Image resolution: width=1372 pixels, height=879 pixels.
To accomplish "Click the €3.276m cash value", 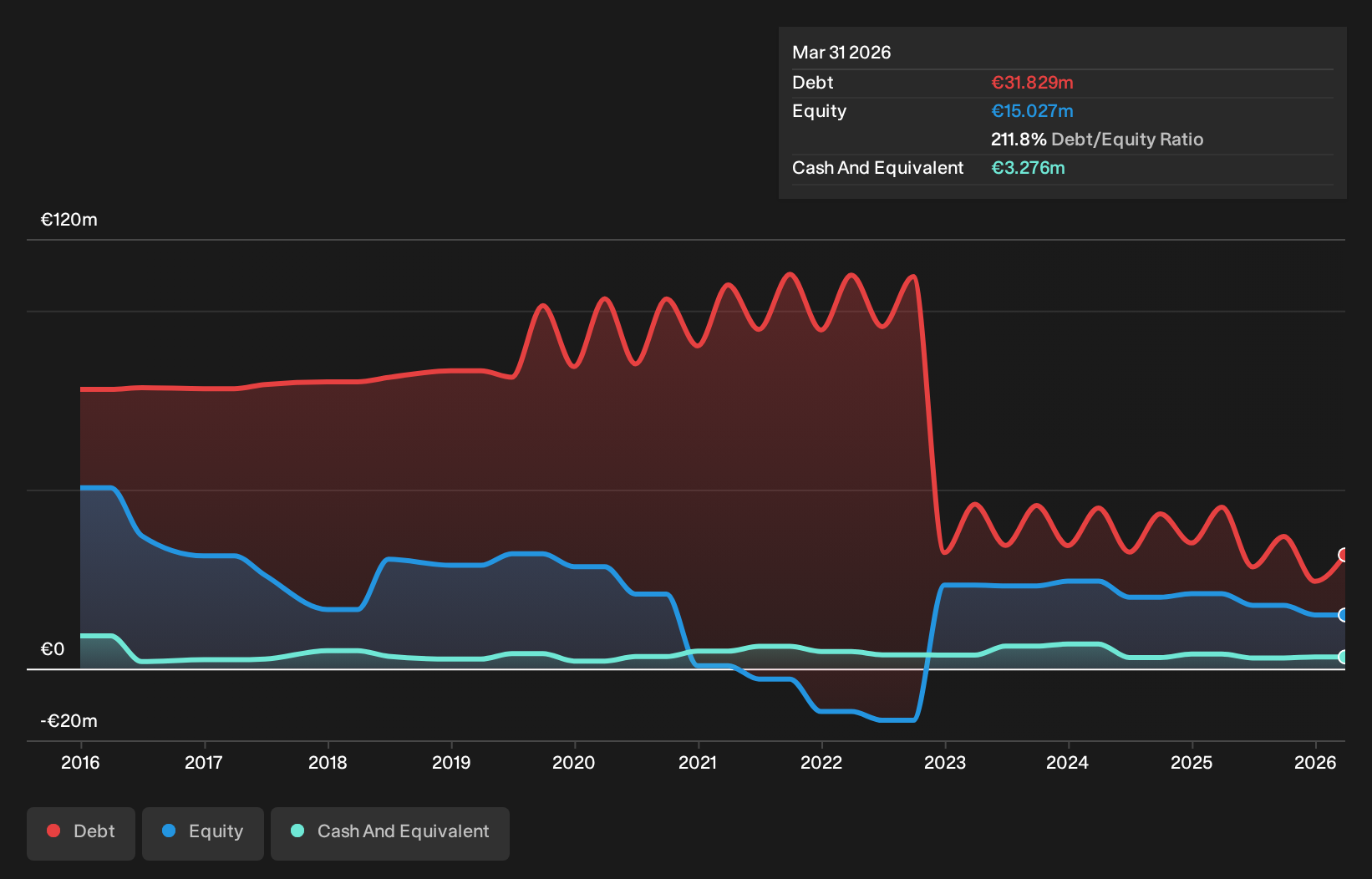I will pyautogui.click(x=1028, y=168).
